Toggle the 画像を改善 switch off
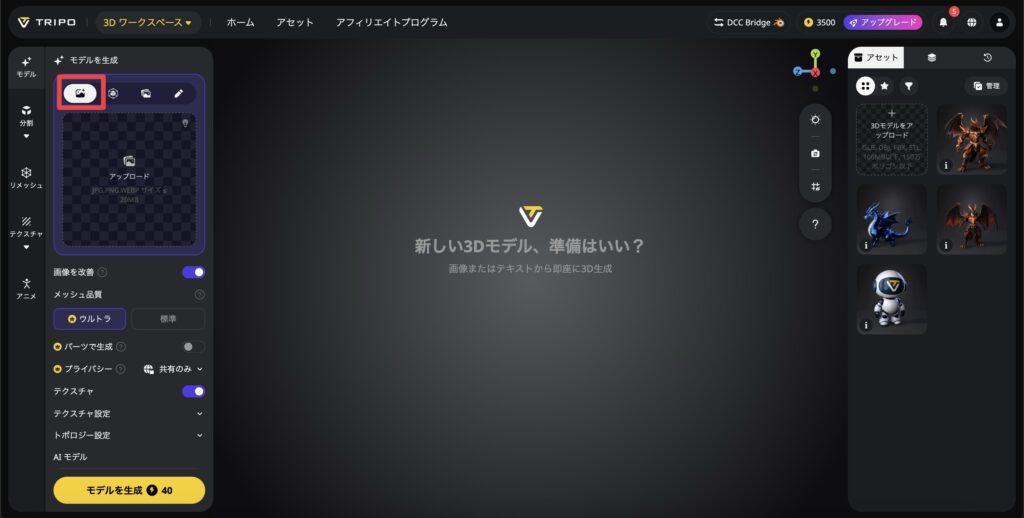The image size is (1024, 518). [193, 272]
